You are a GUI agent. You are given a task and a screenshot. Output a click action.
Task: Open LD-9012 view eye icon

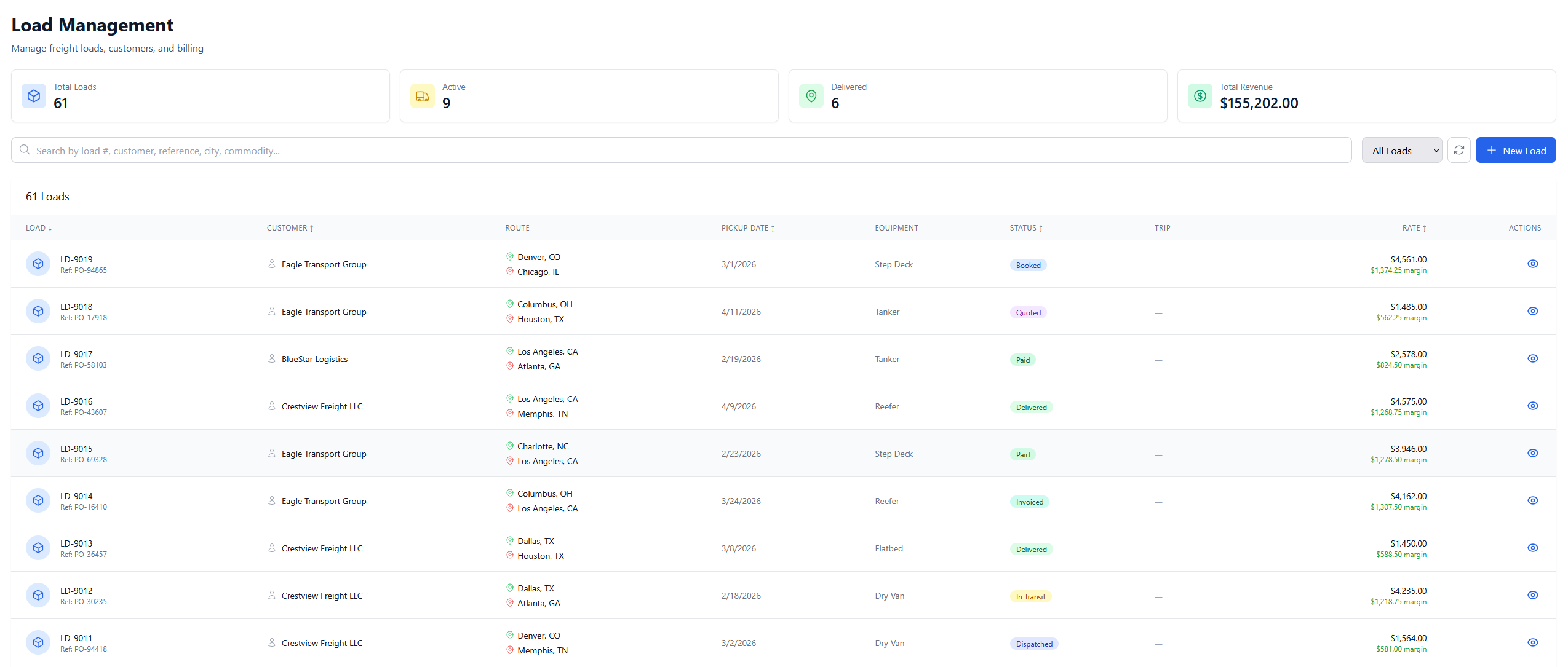[x=1532, y=595]
